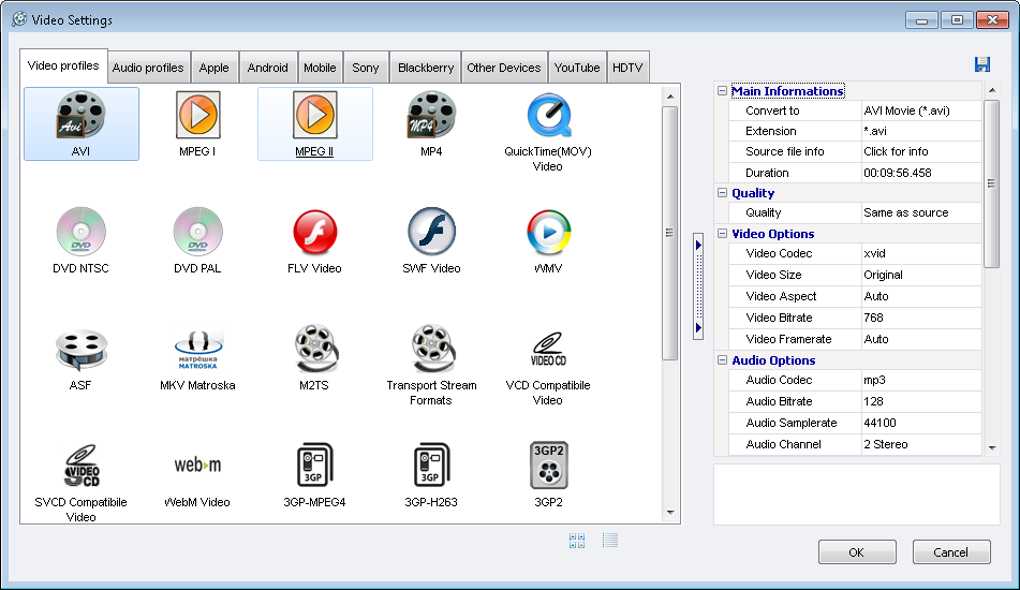Open the Other Devices tab

click(x=504, y=68)
